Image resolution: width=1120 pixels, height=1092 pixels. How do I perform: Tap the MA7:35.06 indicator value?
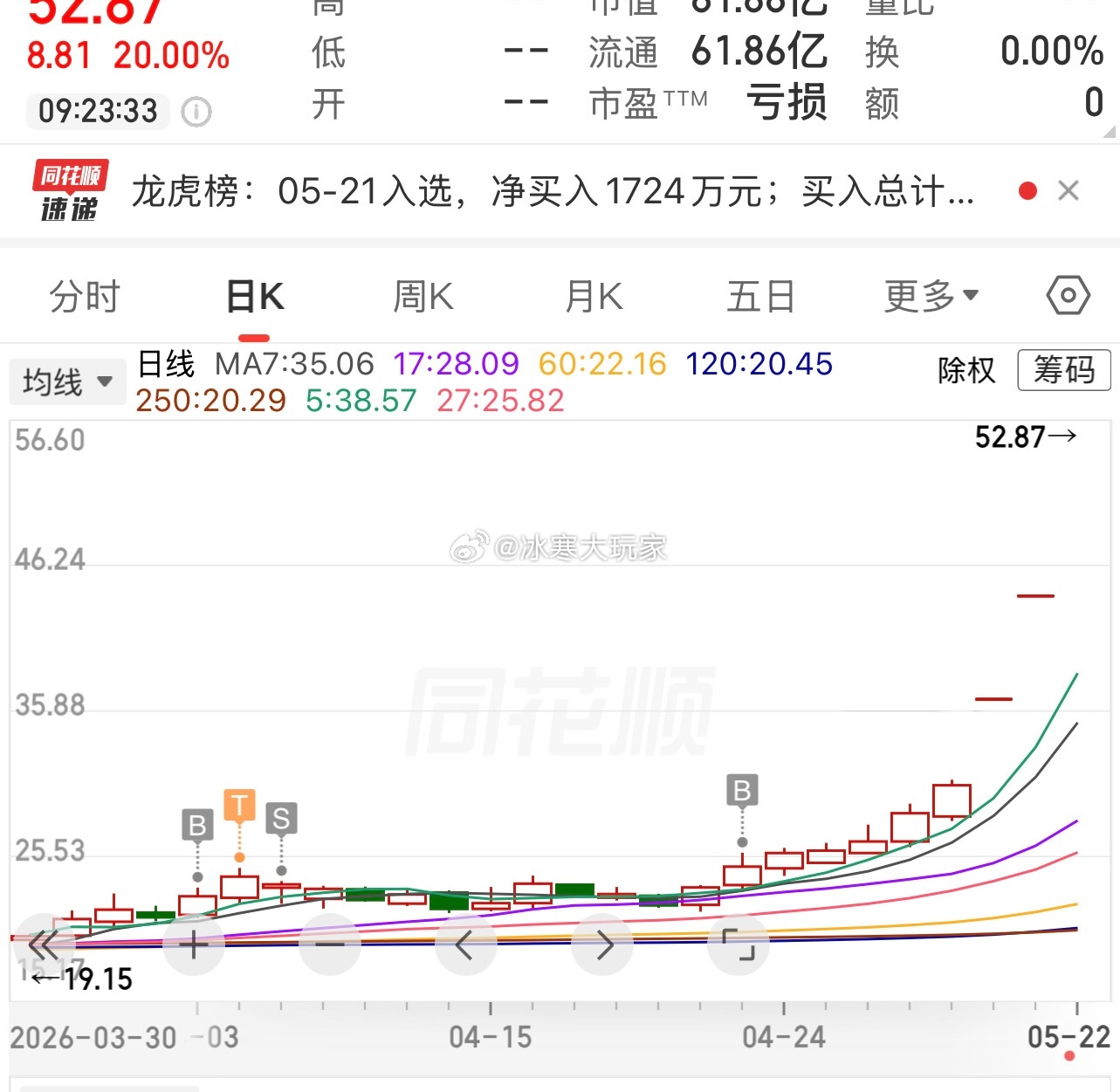click(294, 364)
